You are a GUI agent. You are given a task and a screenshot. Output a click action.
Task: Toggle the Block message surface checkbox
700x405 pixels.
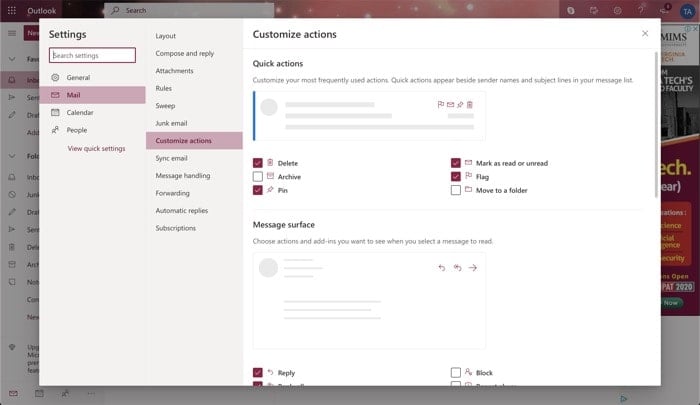pos(455,372)
